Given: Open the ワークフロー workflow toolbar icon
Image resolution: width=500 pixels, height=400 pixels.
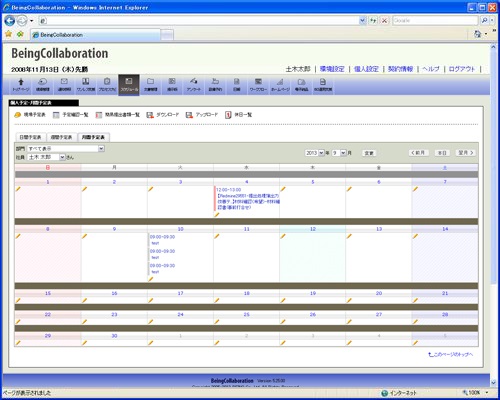Looking at the screenshot, I should pos(258,85).
